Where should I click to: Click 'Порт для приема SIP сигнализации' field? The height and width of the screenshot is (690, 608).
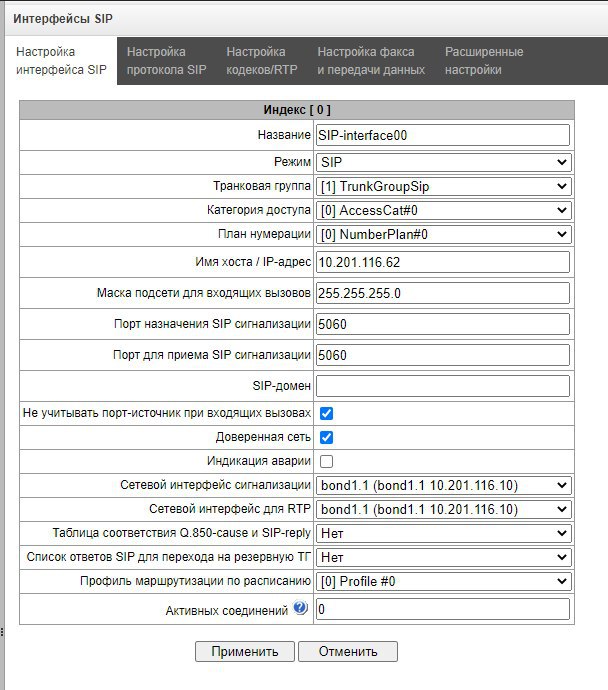(x=443, y=355)
